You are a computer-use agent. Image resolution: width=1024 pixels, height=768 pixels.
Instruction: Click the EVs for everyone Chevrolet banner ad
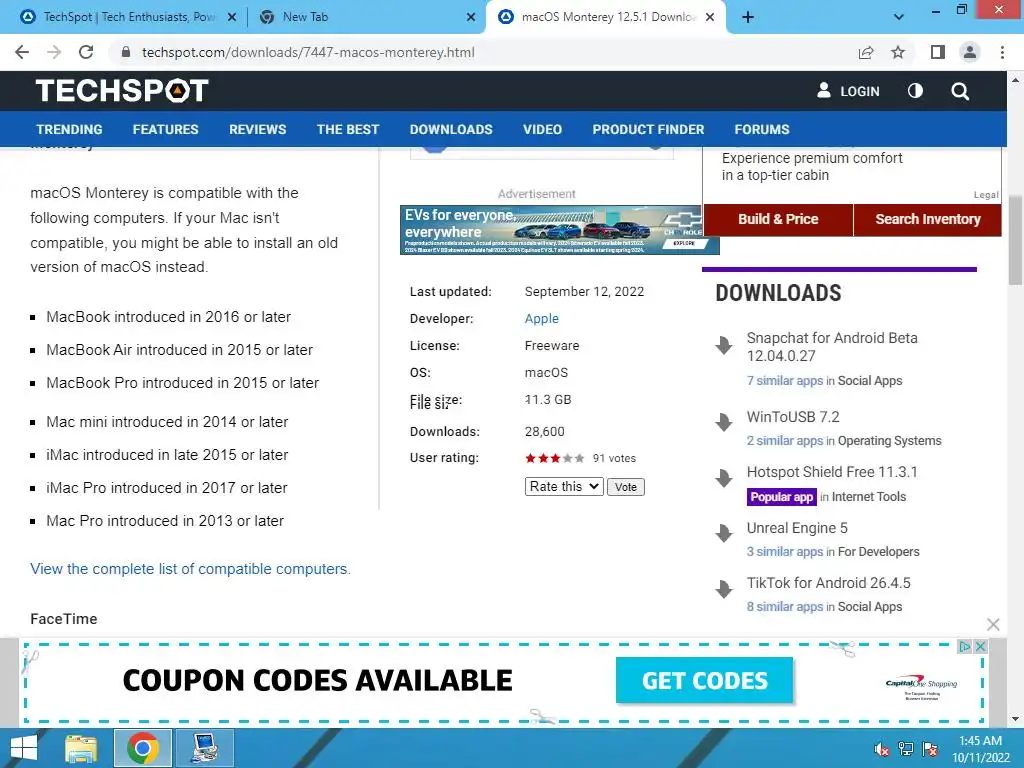pos(559,230)
